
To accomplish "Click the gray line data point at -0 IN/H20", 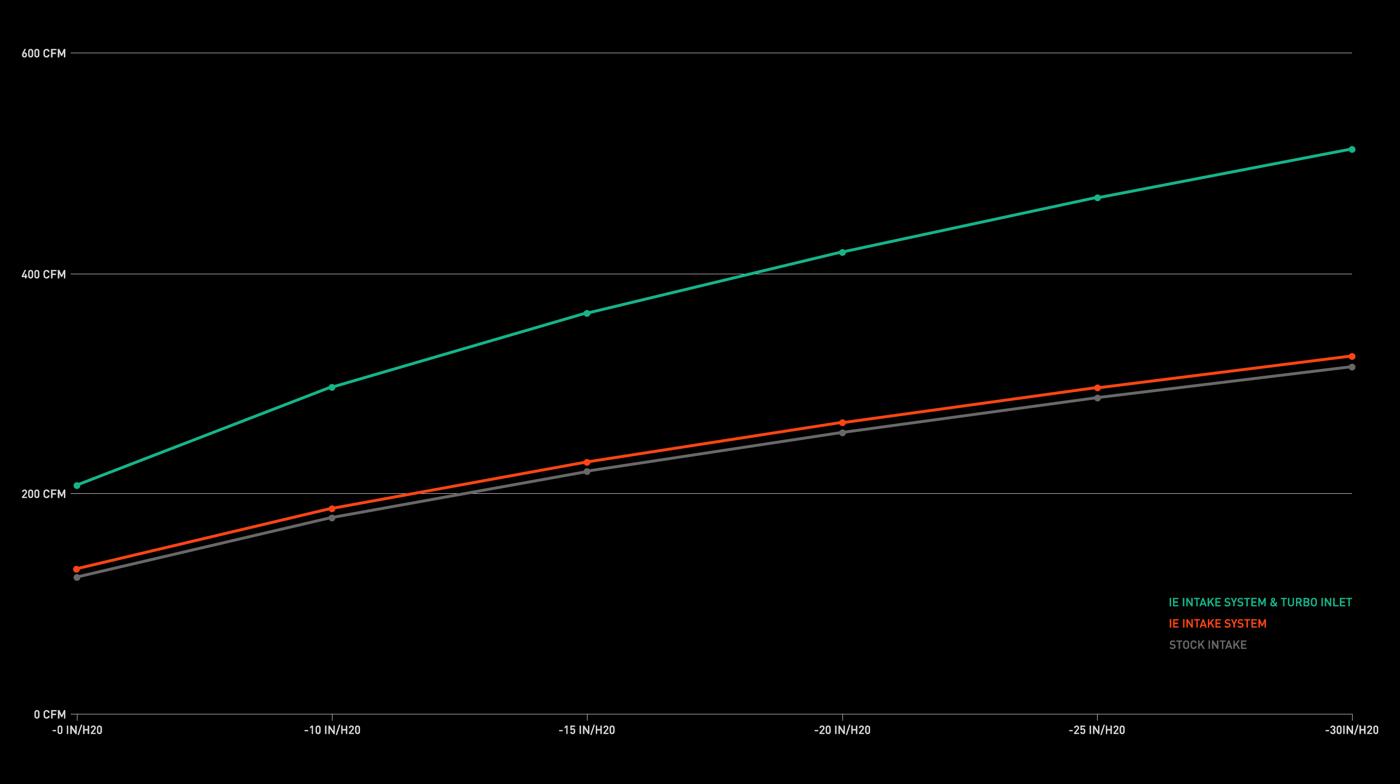I will pyautogui.click(x=77, y=577).
